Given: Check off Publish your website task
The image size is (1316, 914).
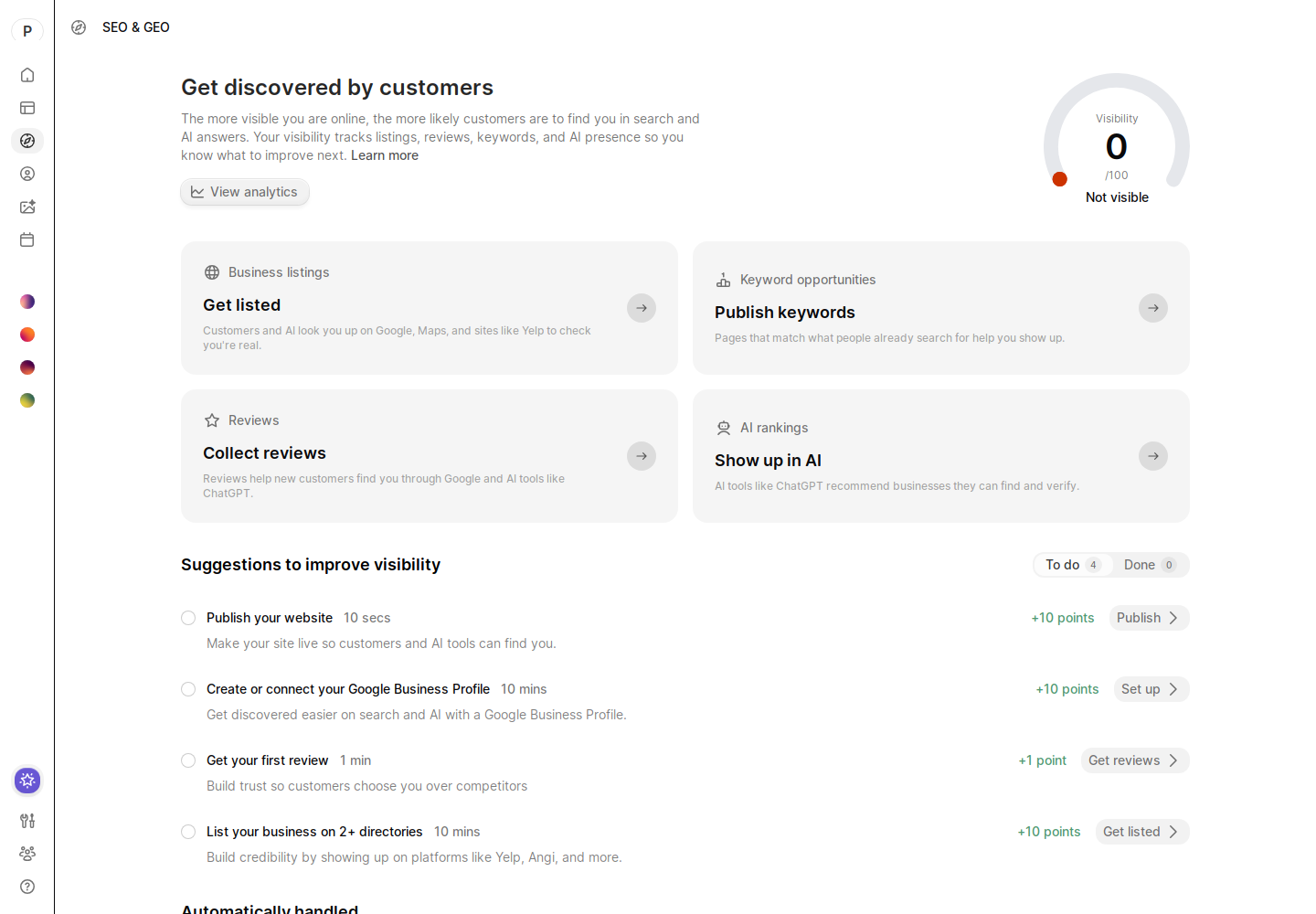Looking at the screenshot, I should tap(188, 618).
